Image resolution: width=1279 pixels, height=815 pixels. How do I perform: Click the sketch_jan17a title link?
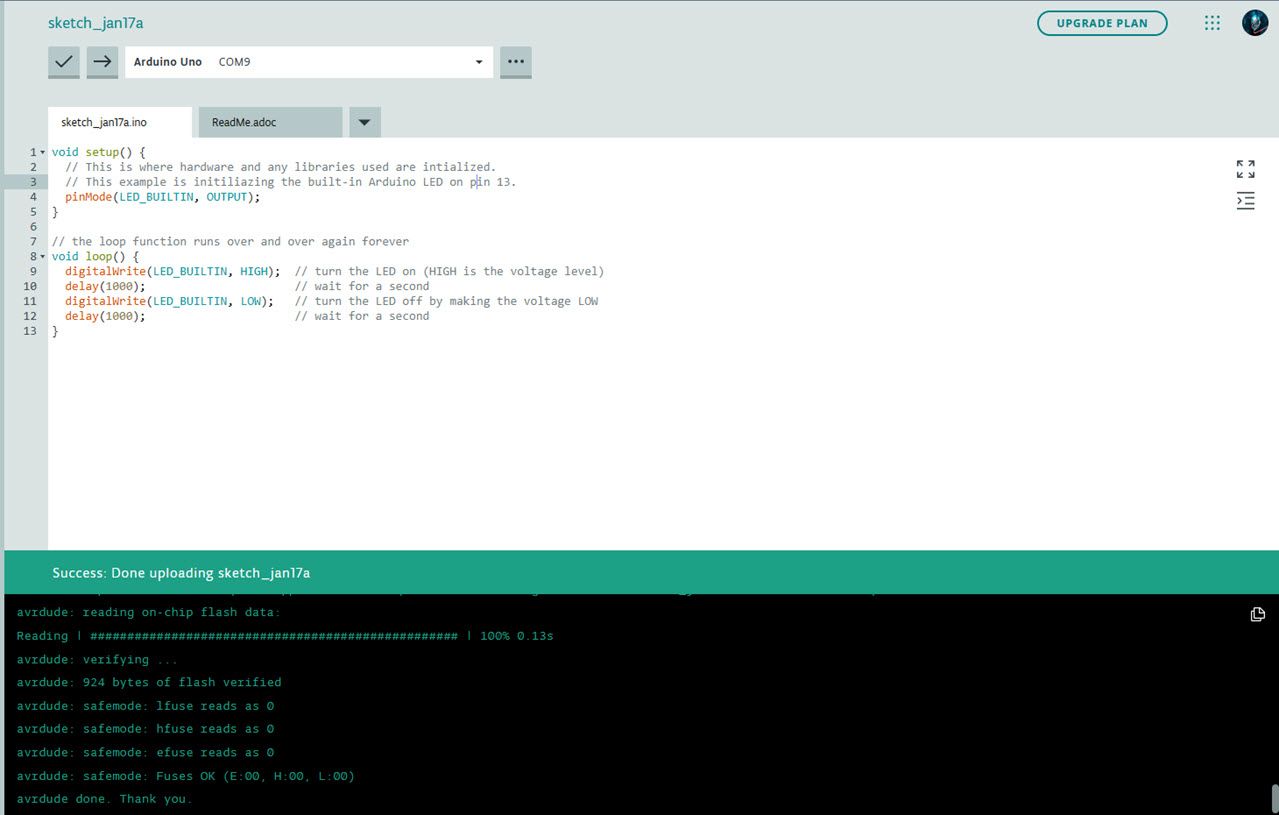(95, 22)
